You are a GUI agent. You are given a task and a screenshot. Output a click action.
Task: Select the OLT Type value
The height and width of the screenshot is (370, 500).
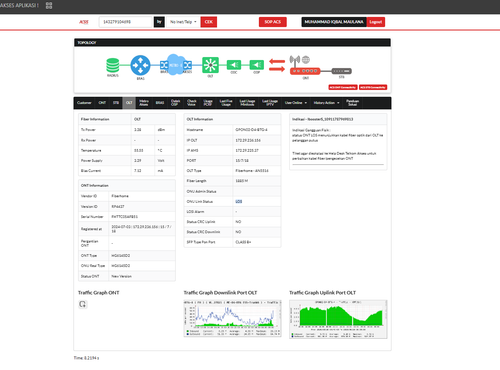(x=252, y=171)
